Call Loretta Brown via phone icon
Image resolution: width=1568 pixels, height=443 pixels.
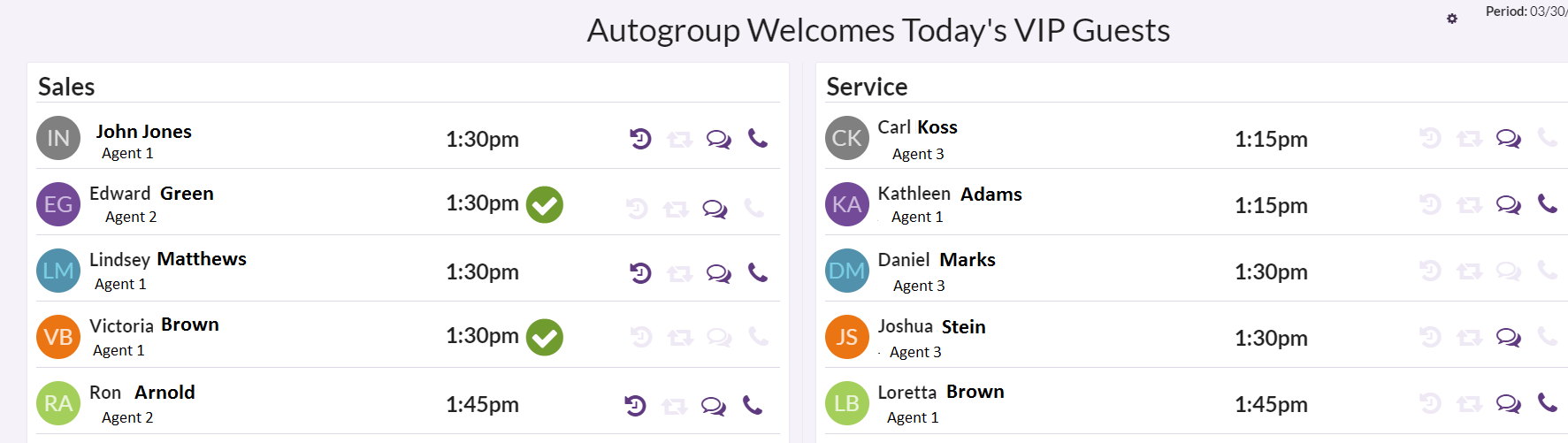pos(1547,403)
